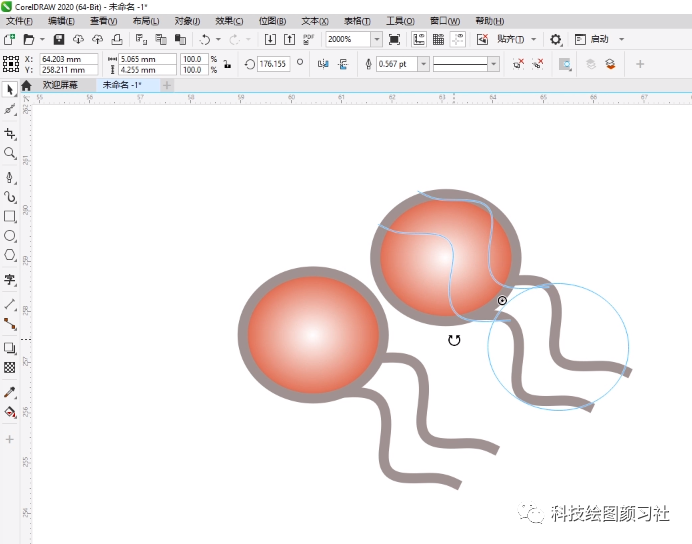Click the object width field 5.065 mm
Viewport: 692px width, 544px height.
(x=147, y=59)
